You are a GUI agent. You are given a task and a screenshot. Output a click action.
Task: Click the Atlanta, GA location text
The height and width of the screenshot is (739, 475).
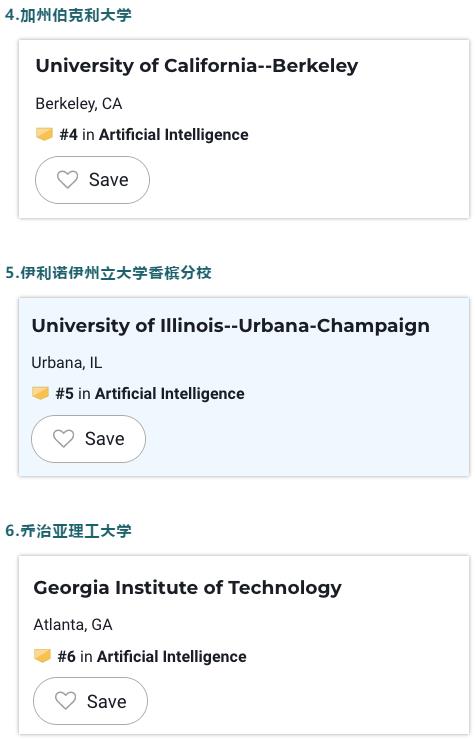(x=73, y=625)
